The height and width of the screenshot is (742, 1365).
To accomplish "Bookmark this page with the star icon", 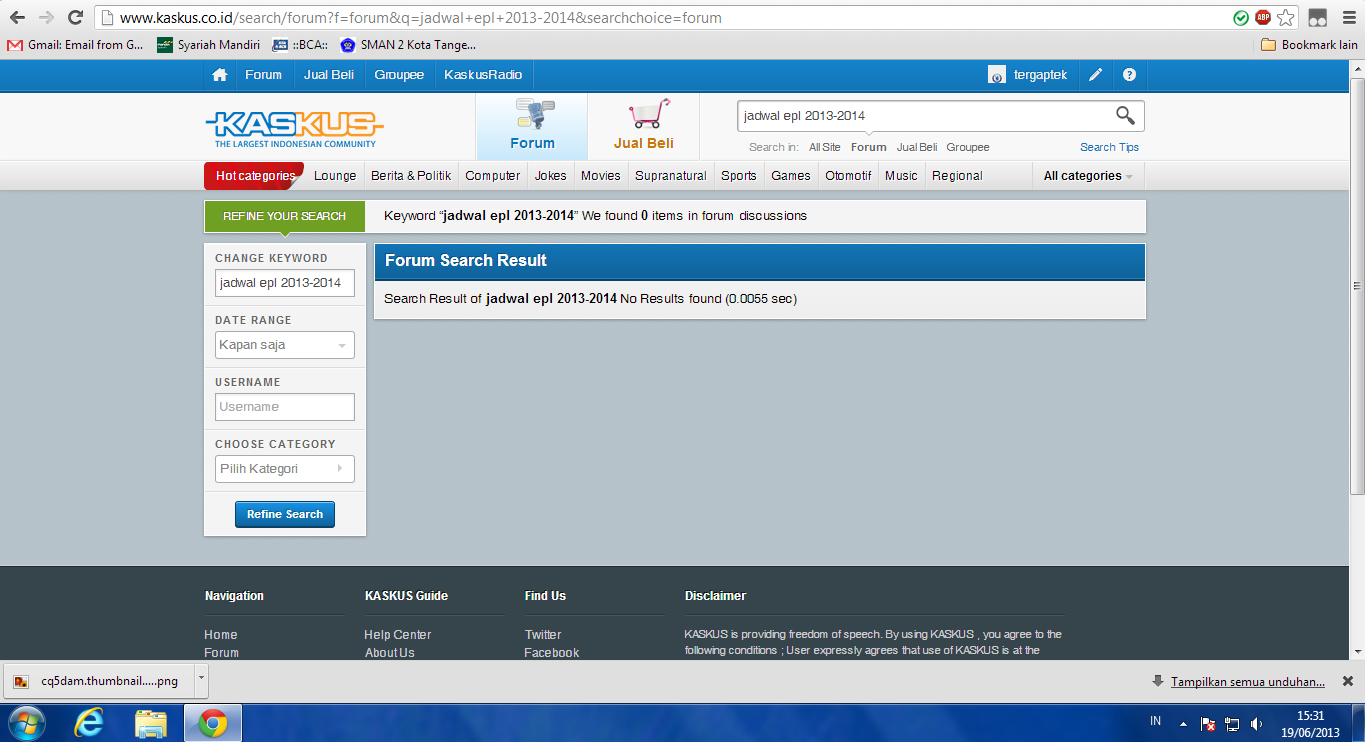I will [1286, 17].
